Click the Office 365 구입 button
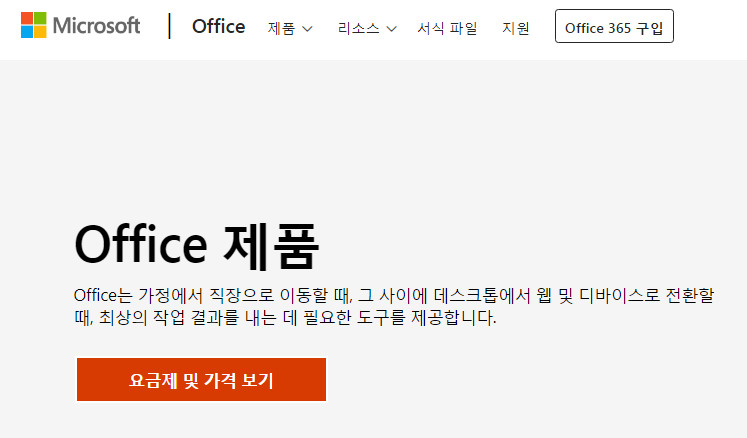747x438 pixels. (614, 26)
